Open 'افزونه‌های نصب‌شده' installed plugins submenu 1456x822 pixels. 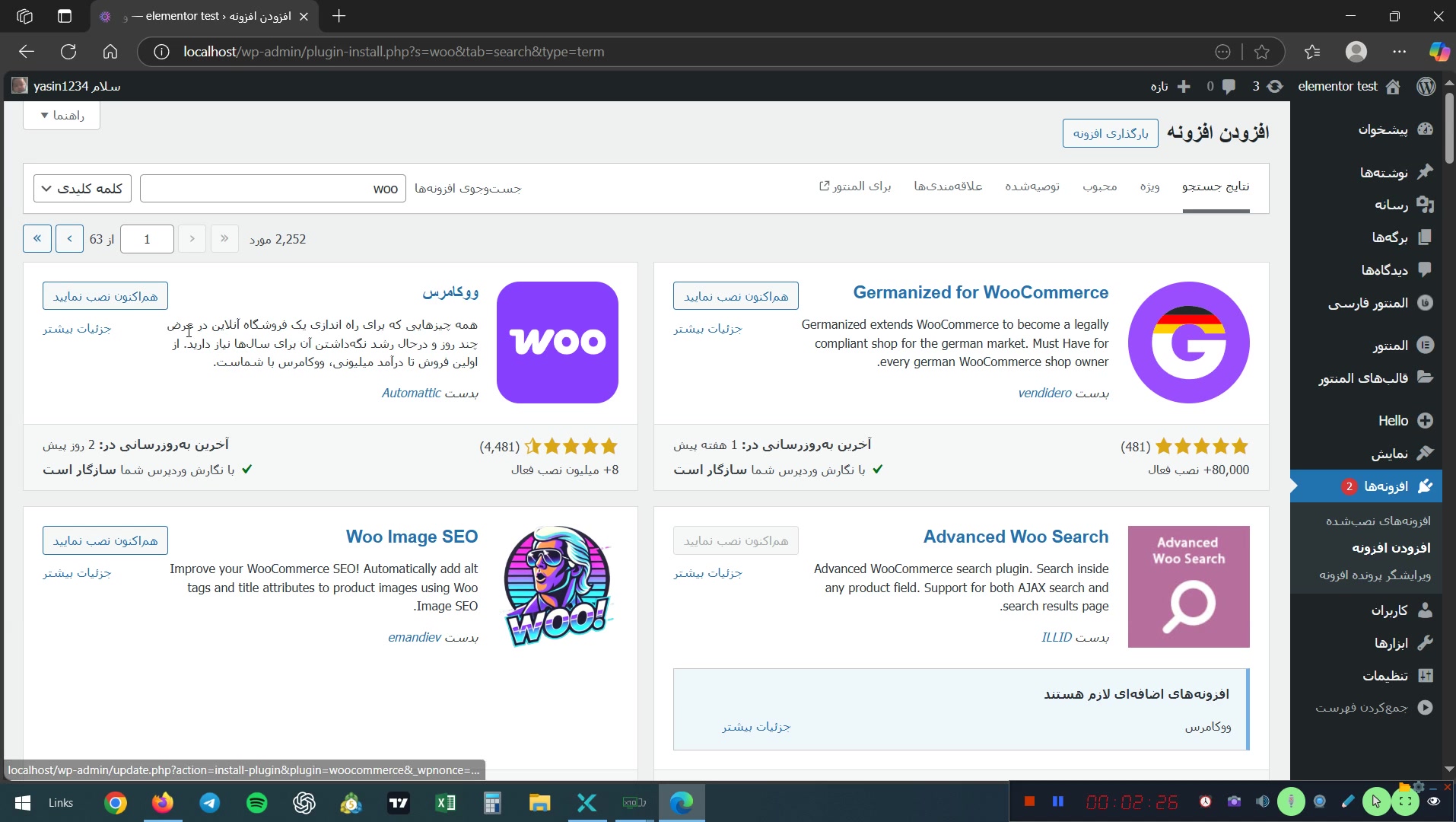1378,521
